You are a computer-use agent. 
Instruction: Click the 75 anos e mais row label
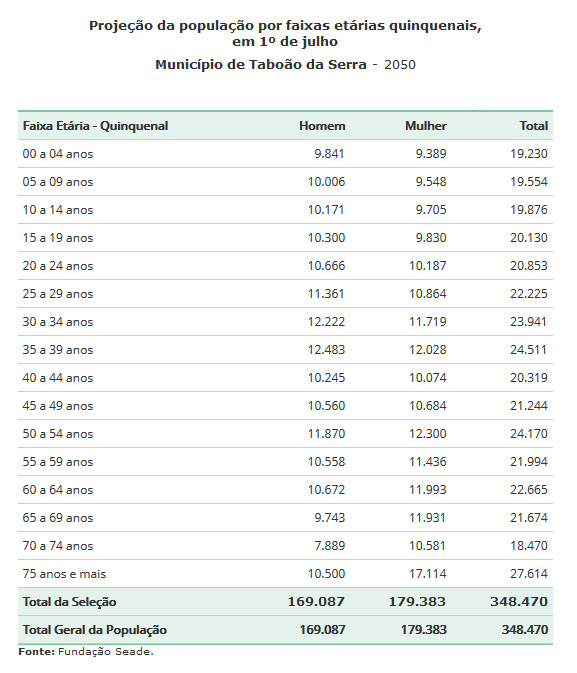64,574
